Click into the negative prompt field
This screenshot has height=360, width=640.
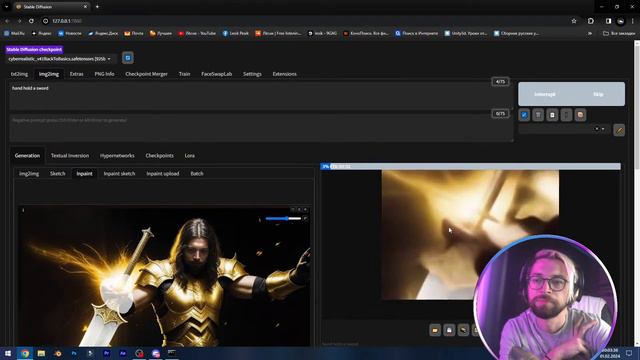[261, 128]
